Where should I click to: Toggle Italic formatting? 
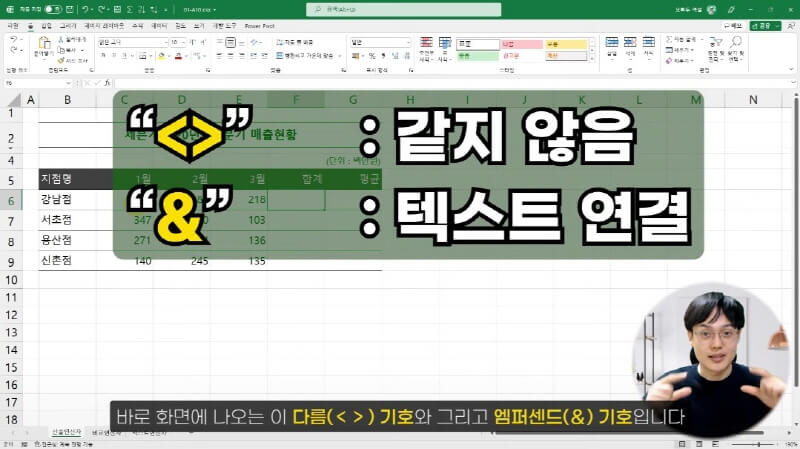point(114,56)
